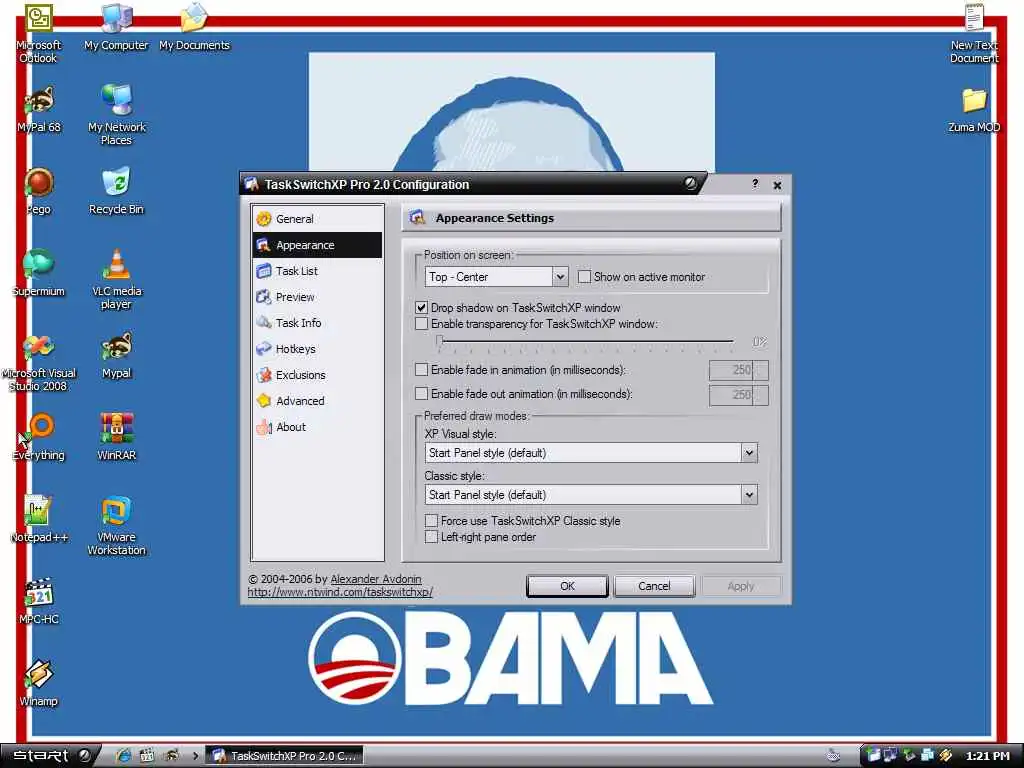Open the Classic style dropdown
The width and height of the screenshot is (1024, 768).
click(749, 495)
